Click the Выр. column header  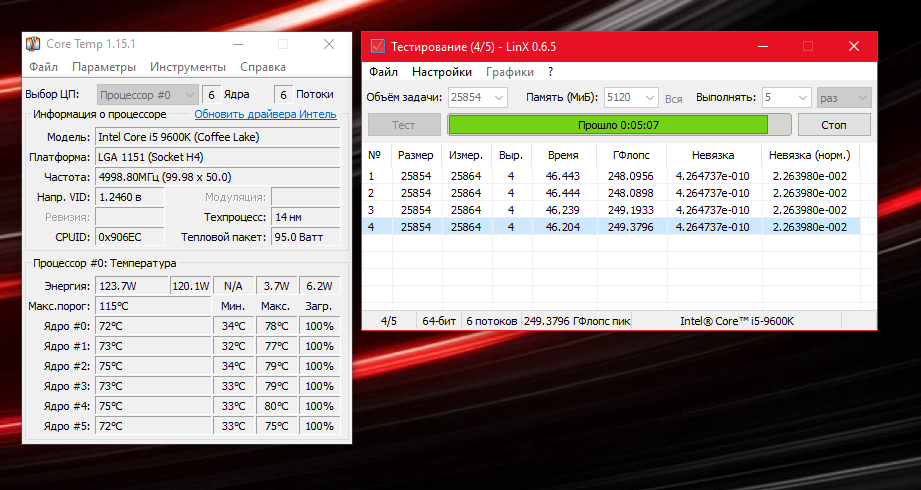point(511,156)
